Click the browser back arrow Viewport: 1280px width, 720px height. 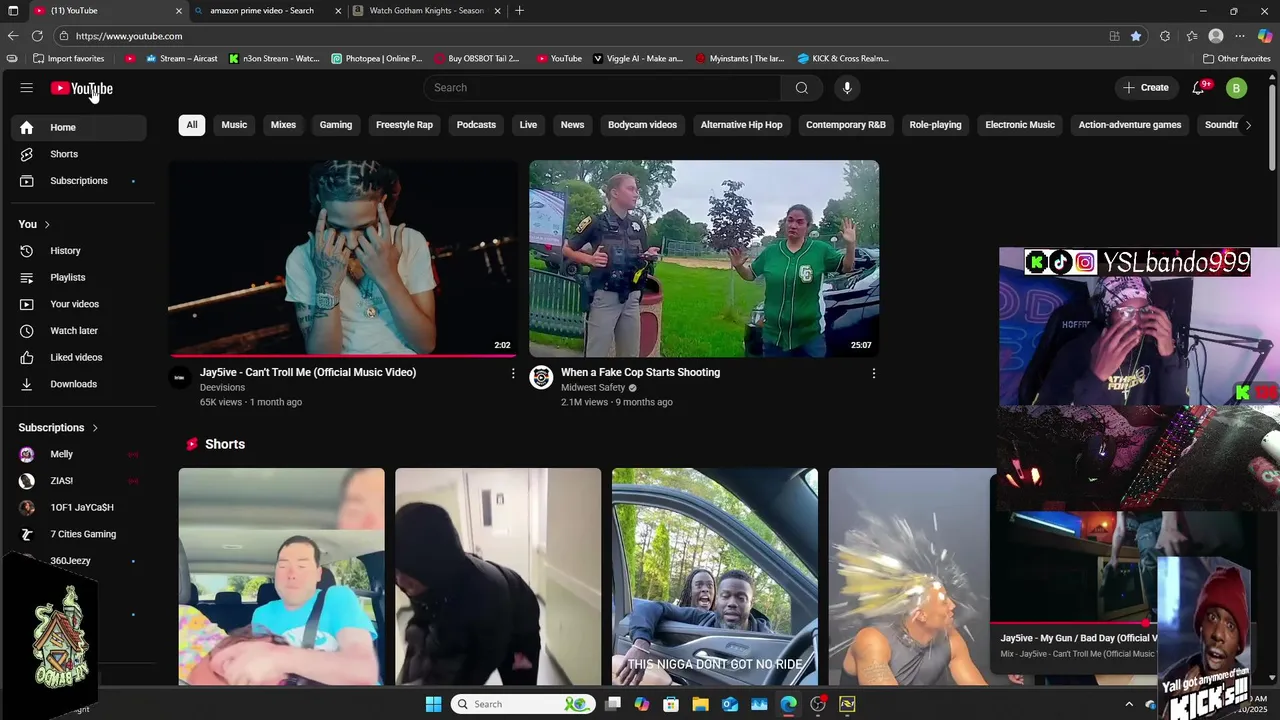[13, 36]
